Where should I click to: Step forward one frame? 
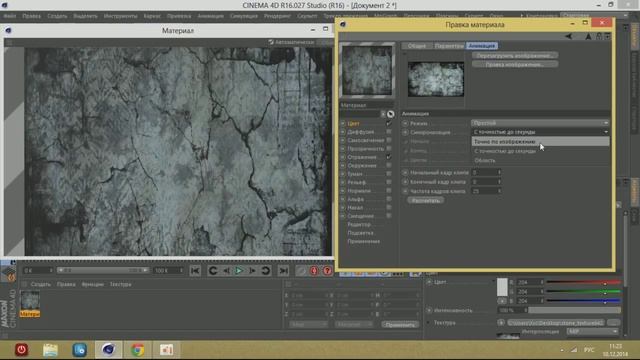pos(252,271)
